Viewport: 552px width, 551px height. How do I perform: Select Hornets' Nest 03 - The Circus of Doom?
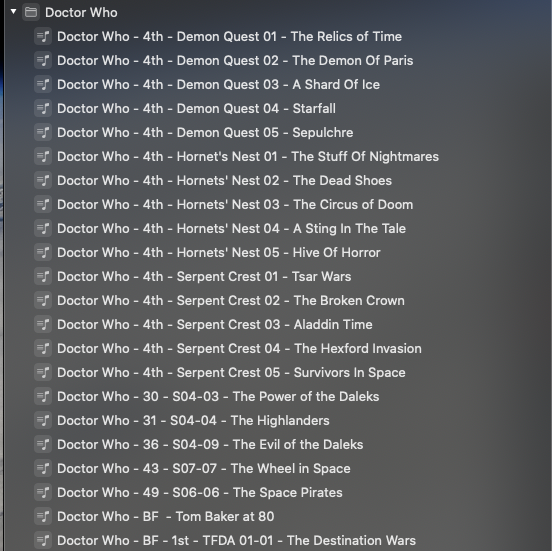tap(235, 205)
